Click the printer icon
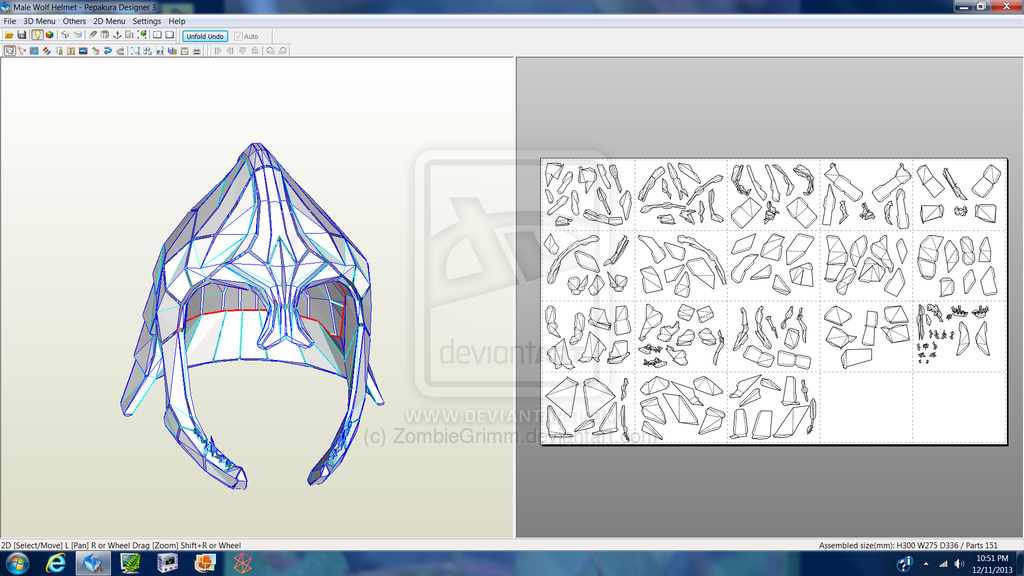The height and width of the screenshot is (576, 1024). (197, 50)
